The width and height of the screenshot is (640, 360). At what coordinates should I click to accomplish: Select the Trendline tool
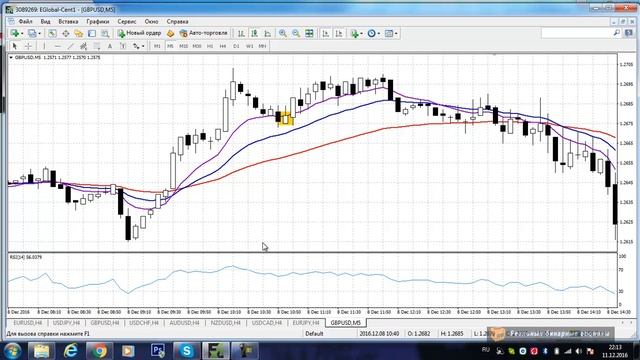(71, 46)
